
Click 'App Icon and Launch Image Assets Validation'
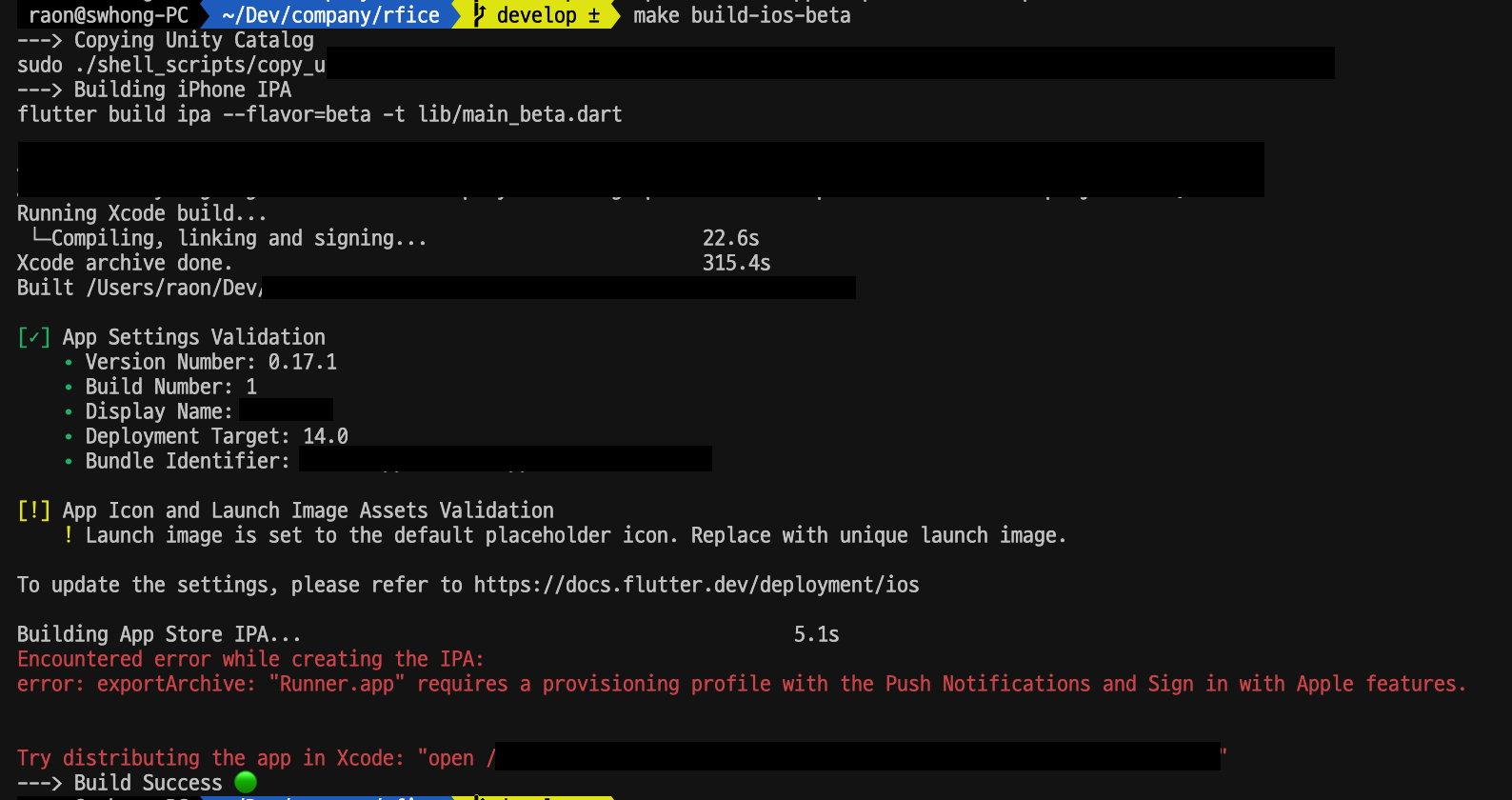click(308, 510)
